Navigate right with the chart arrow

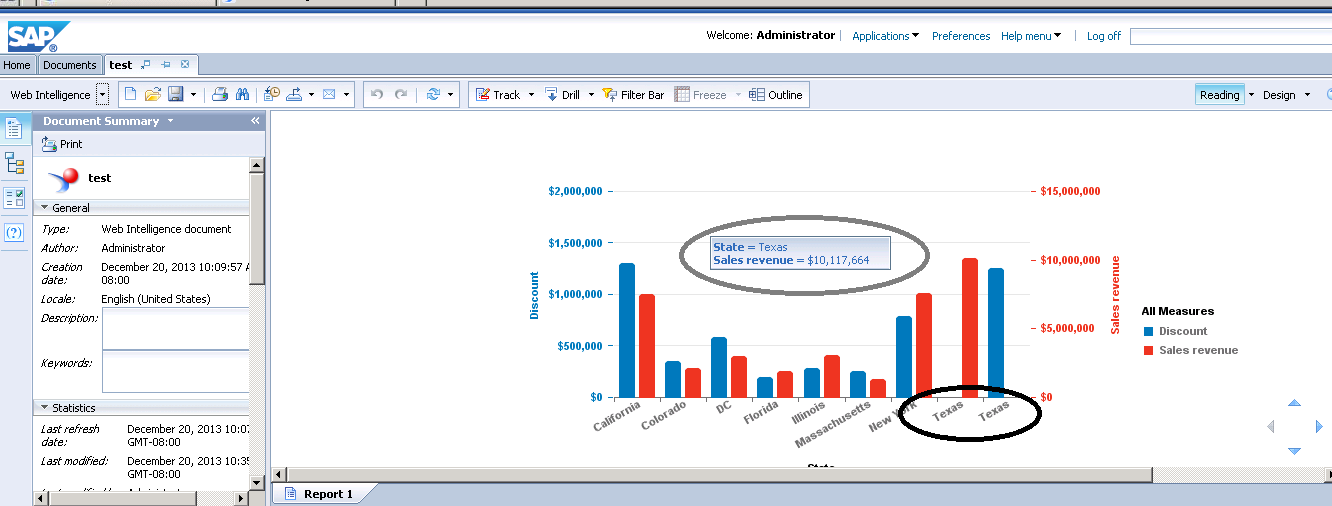tap(1319, 427)
